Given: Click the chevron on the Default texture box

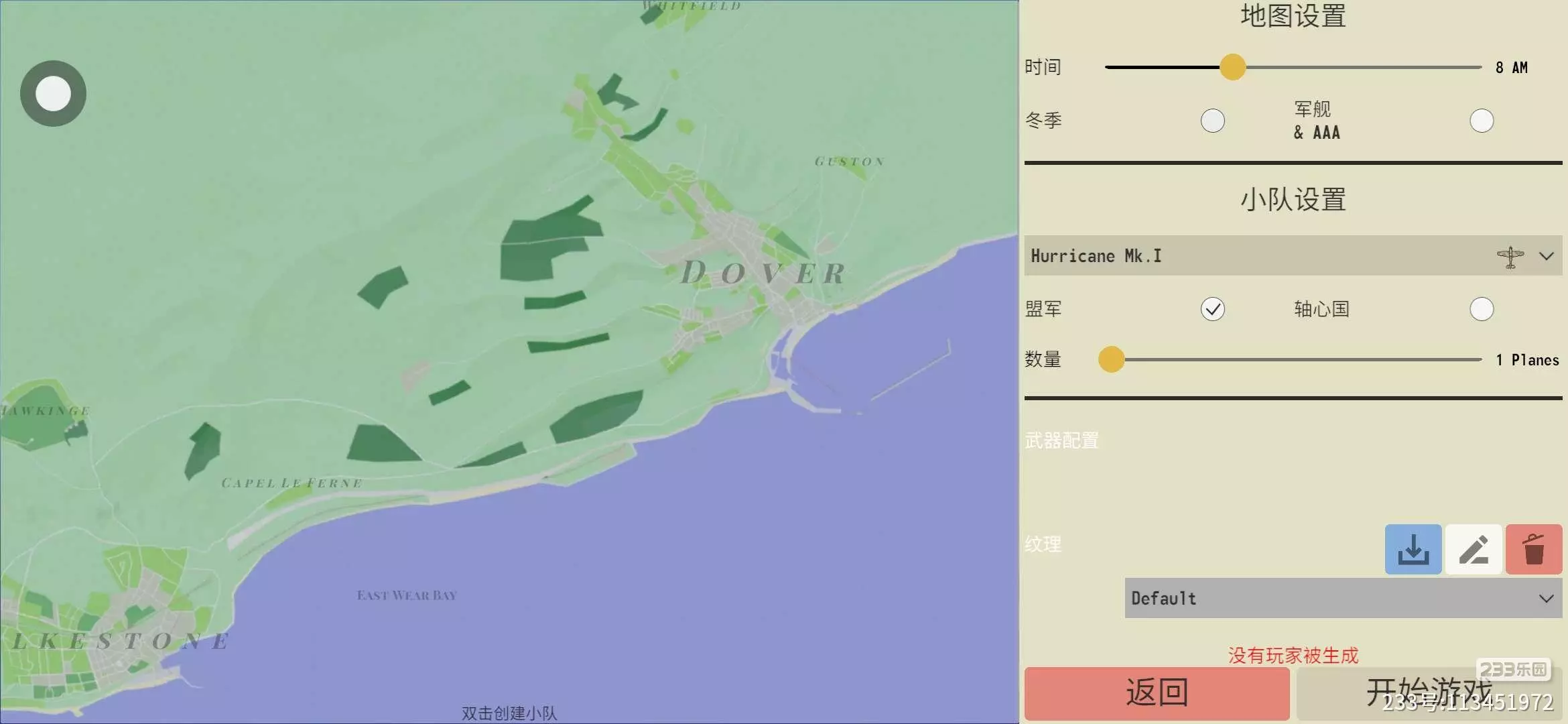Looking at the screenshot, I should point(1546,598).
